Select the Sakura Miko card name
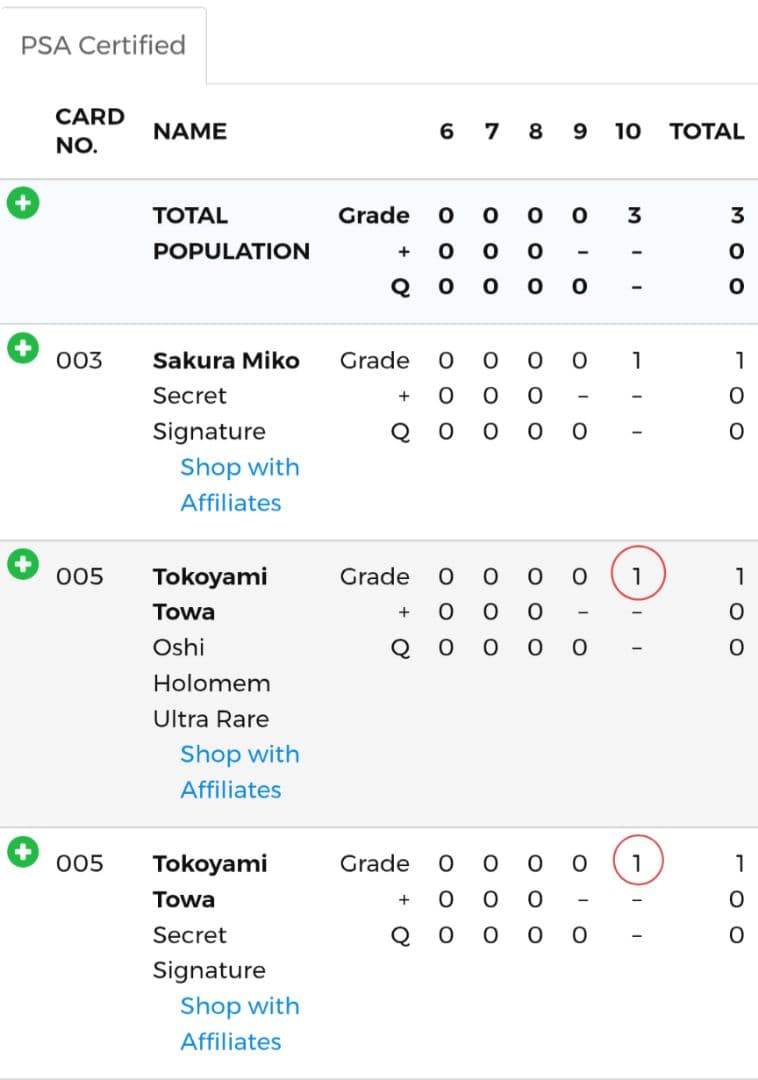This screenshot has width=758, height=1080. tap(226, 361)
